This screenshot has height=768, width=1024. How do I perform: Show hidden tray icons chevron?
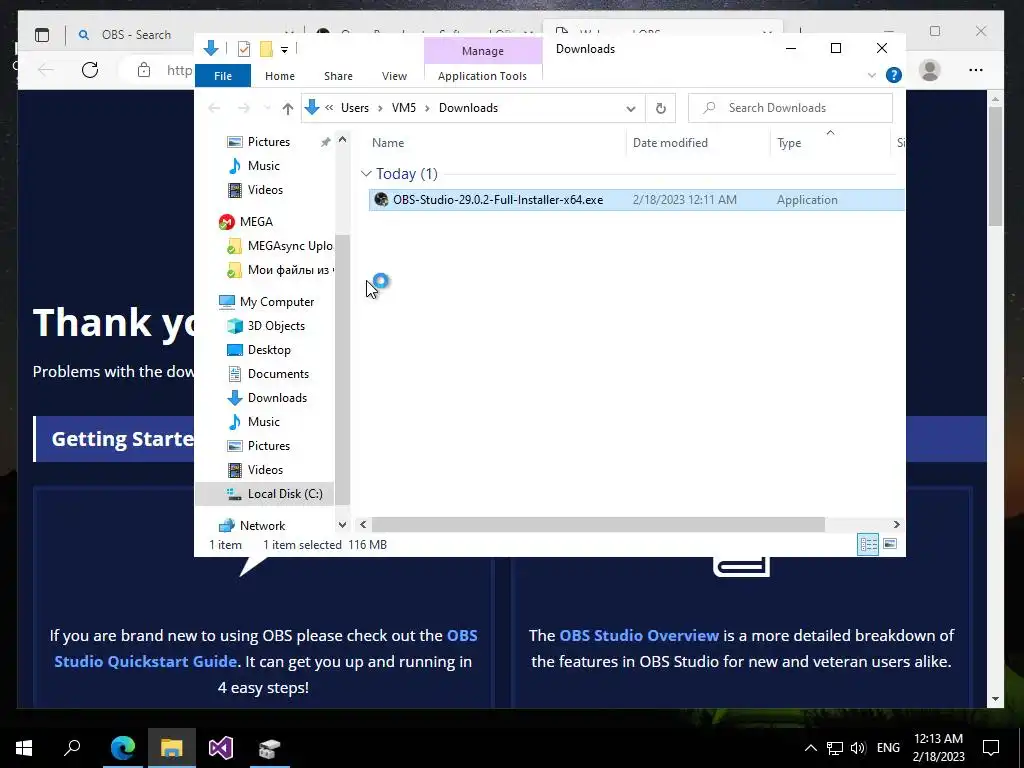810,748
